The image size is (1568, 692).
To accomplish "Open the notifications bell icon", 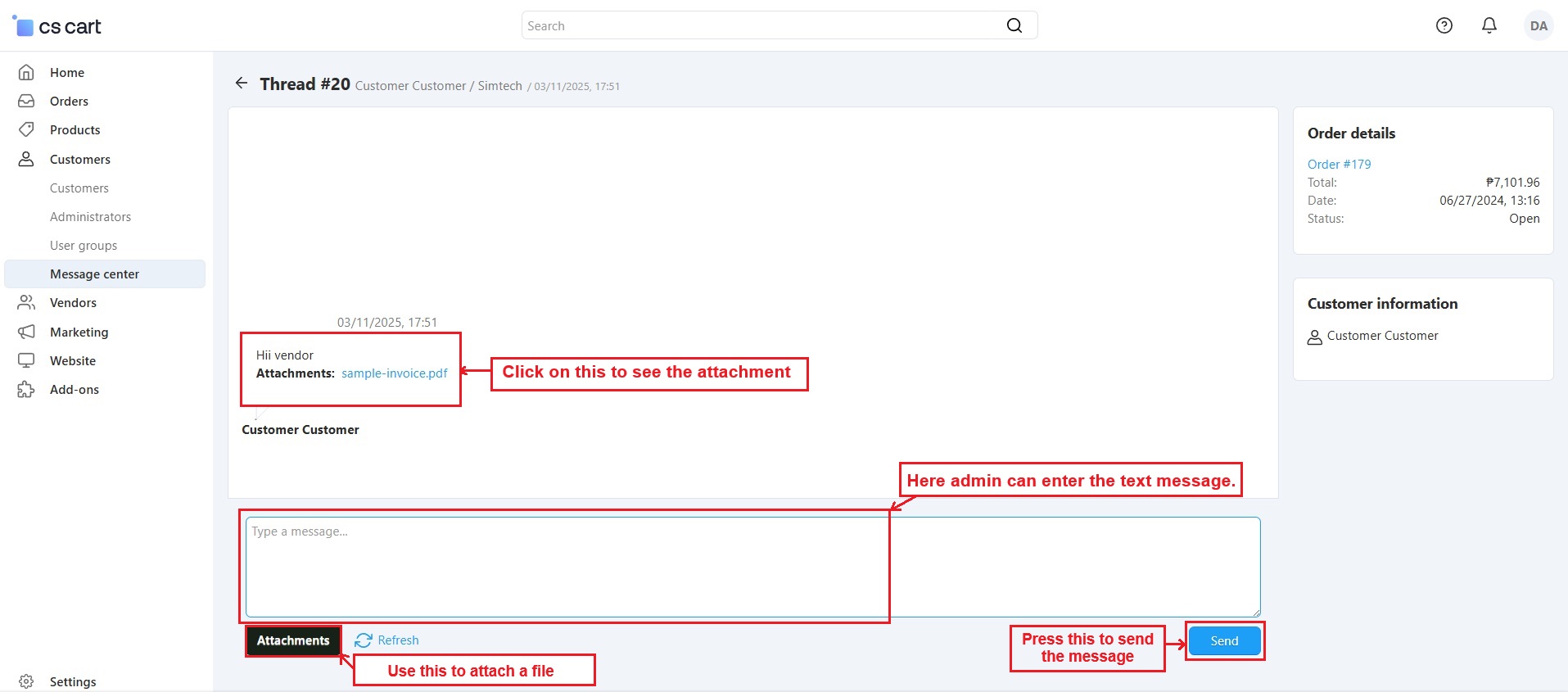I will point(1489,25).
